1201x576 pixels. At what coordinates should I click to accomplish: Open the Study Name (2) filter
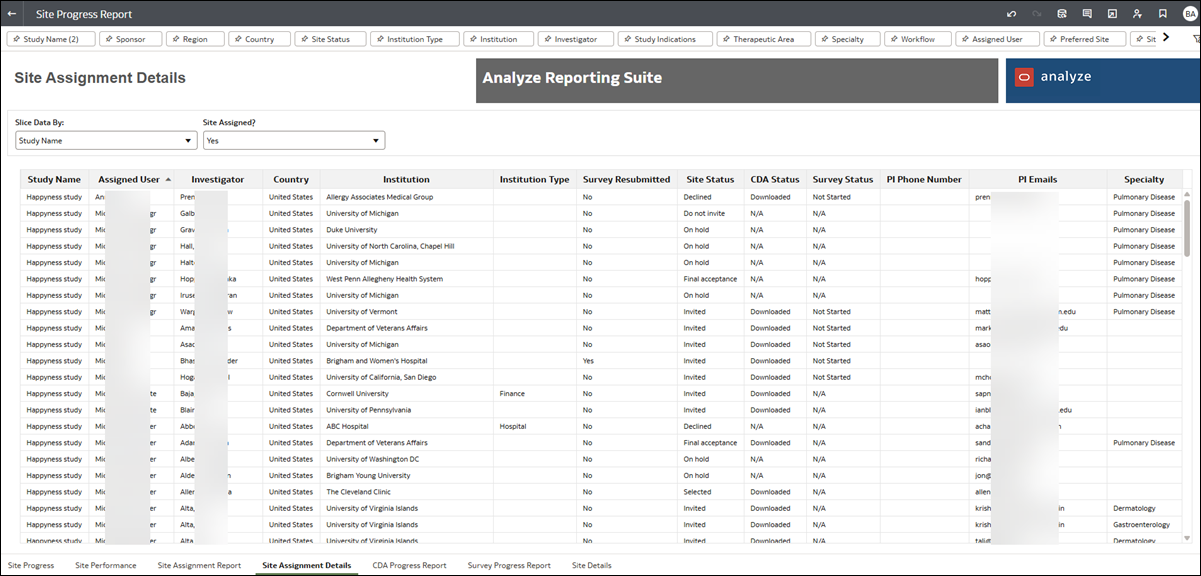click(52, 39)
